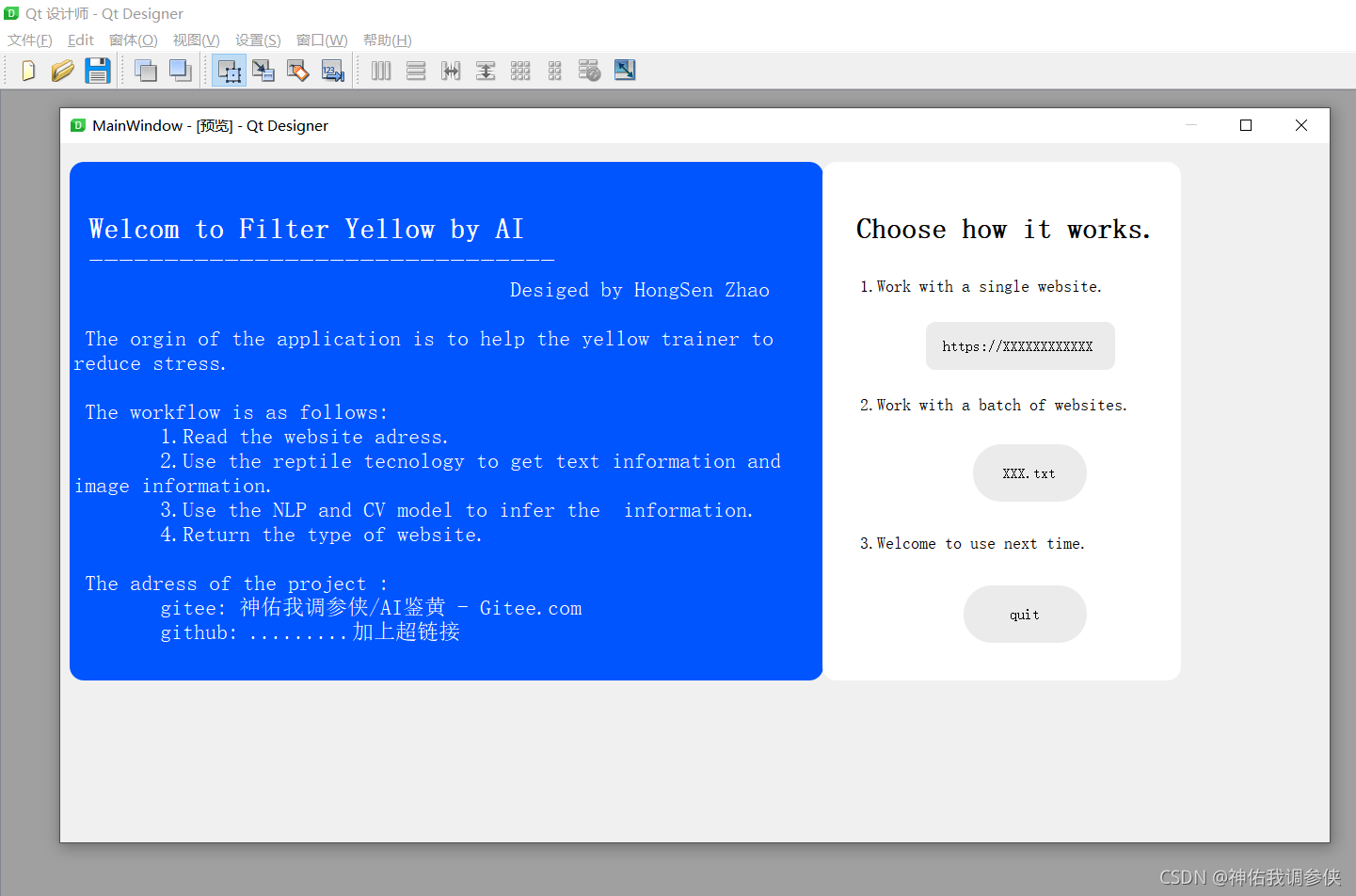Switch to Edit Signals/Slots mode icon

263,71
